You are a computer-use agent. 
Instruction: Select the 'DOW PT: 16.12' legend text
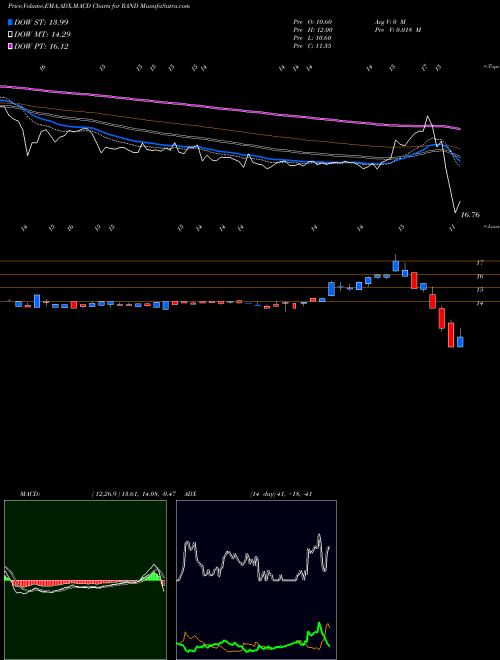[x=41, y=46]
